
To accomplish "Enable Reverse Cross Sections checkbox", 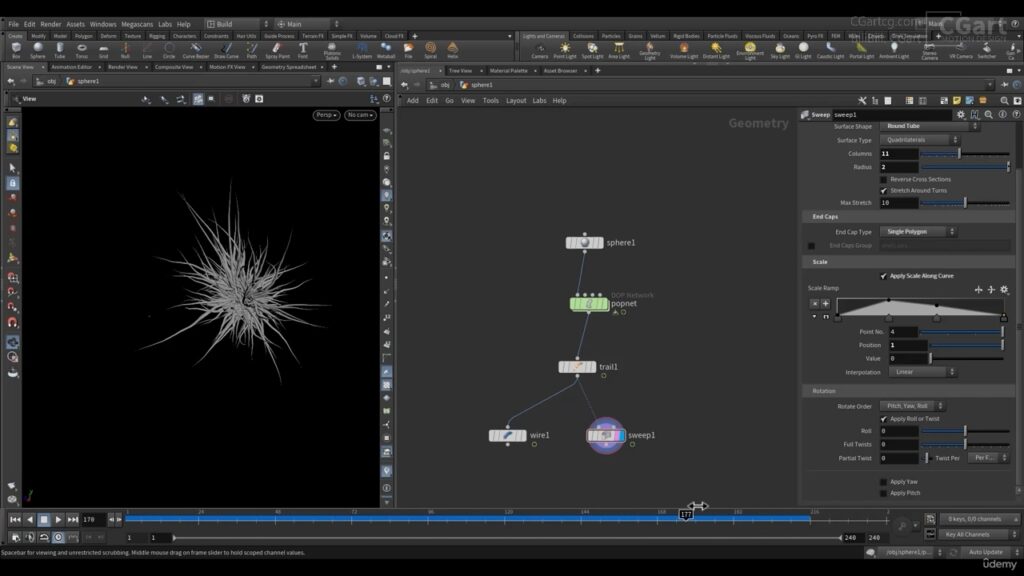I will click(x=884, y=180).
